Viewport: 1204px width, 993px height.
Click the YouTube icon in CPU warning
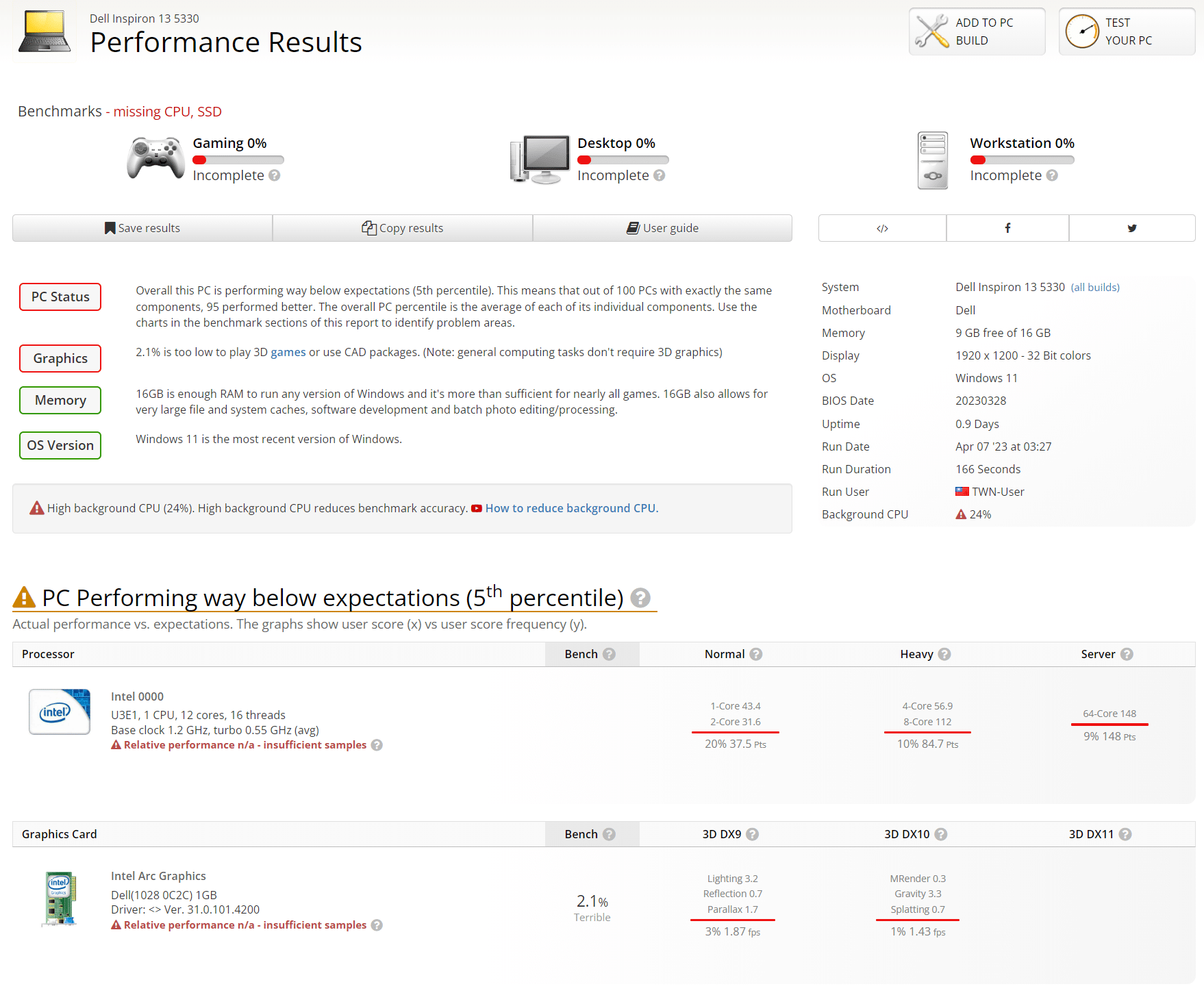pyautogui.click(x=477, y=508)
